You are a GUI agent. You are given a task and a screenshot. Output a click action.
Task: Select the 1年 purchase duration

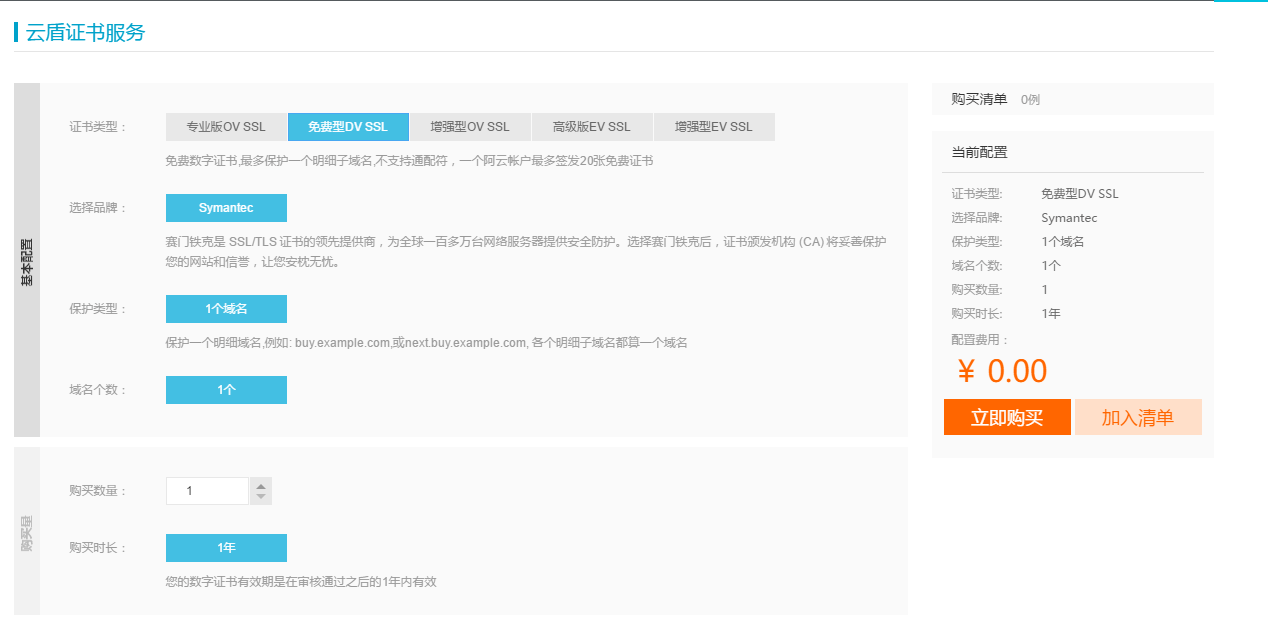226,548
